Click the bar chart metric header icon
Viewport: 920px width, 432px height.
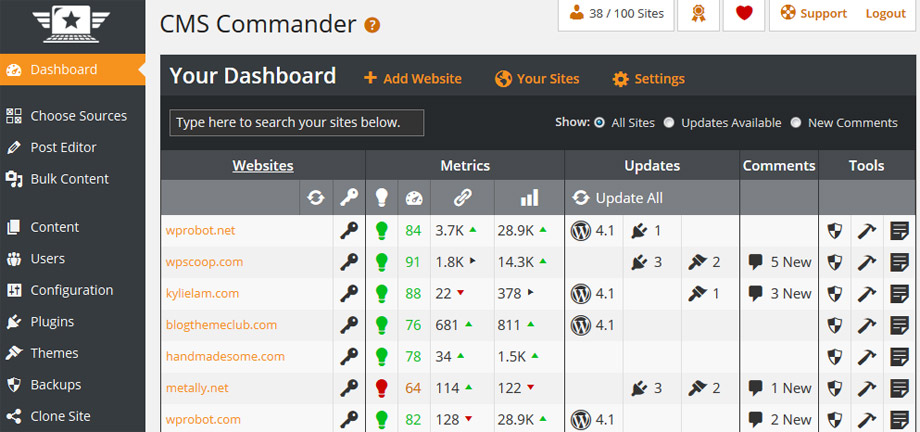pos(529,198)
